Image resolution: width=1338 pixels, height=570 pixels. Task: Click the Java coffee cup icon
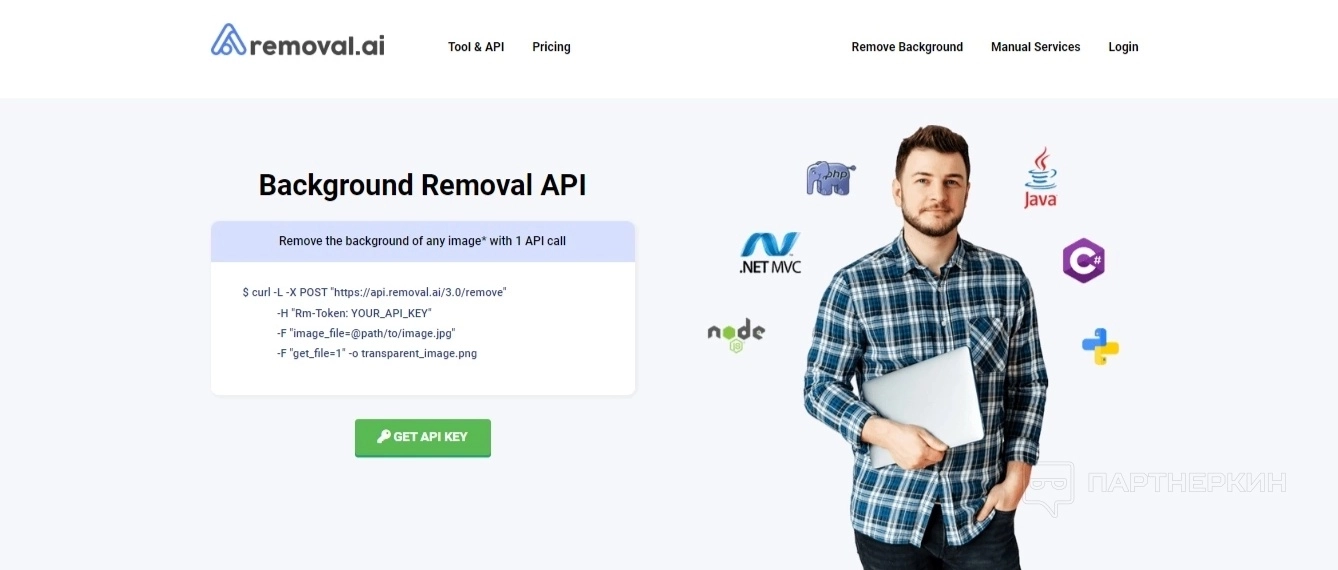point(1041,178)
